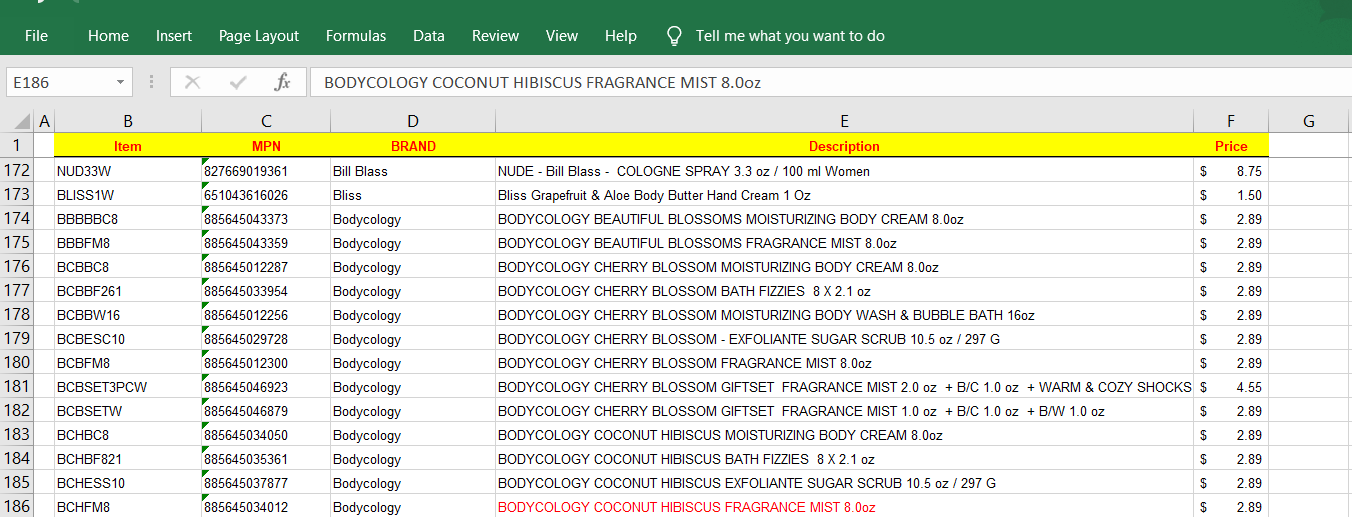Click the Name Box showing E186
Image resolution: width=1352 pixels, height=517 pixels.
pyautogui.click(x=59, y=82)
